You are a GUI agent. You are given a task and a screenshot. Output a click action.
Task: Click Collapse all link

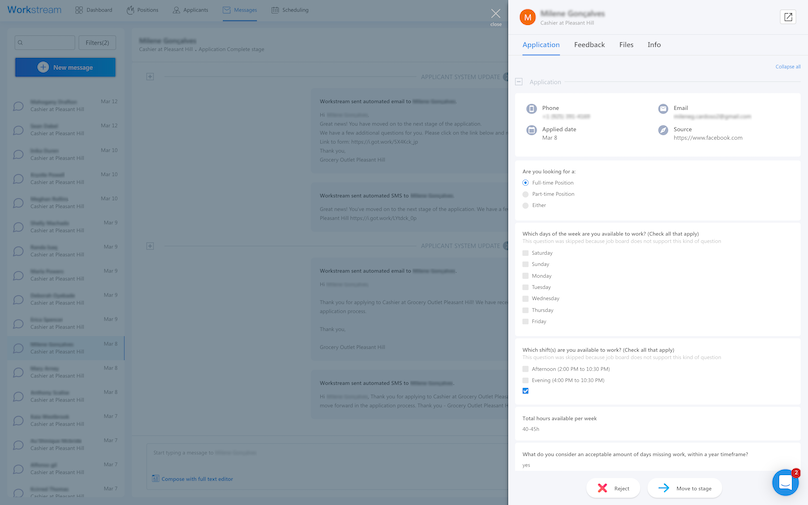tap(787, 66)
